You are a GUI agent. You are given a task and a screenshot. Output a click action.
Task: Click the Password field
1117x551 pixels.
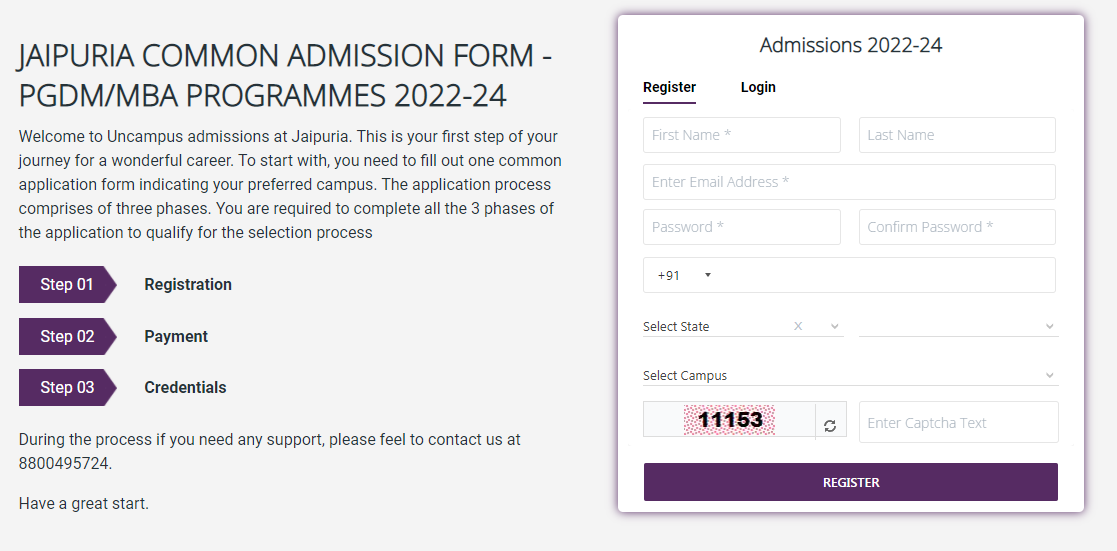742,227
